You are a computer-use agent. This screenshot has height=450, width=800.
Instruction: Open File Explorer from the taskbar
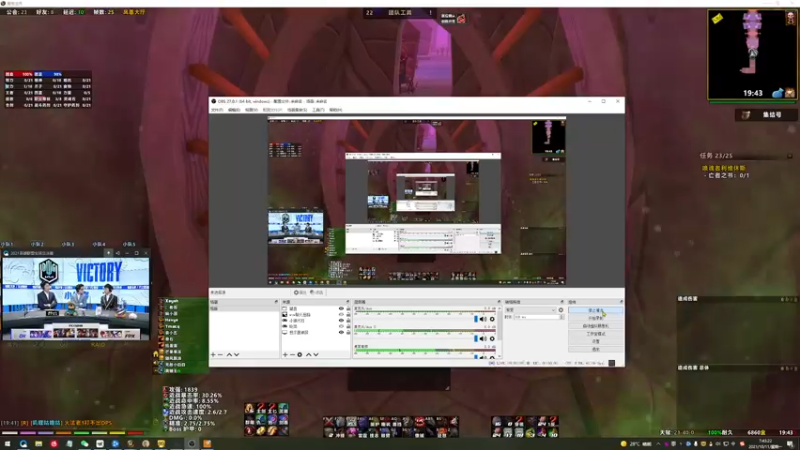(38, 444)
